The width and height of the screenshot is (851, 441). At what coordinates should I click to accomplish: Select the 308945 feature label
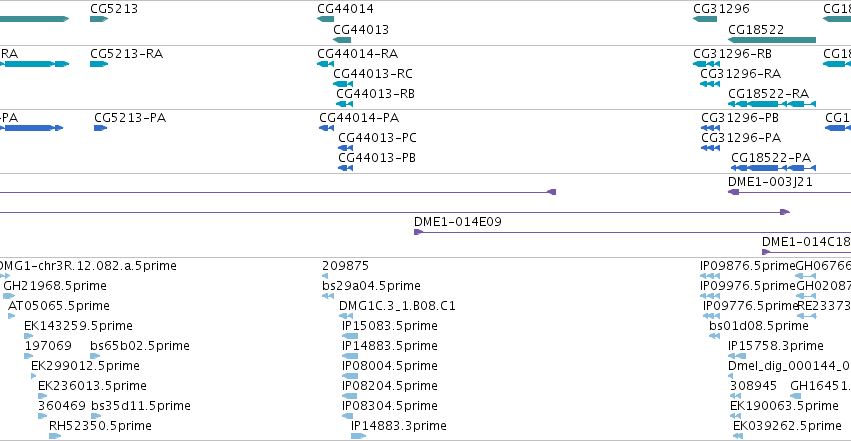click(753, 386)
